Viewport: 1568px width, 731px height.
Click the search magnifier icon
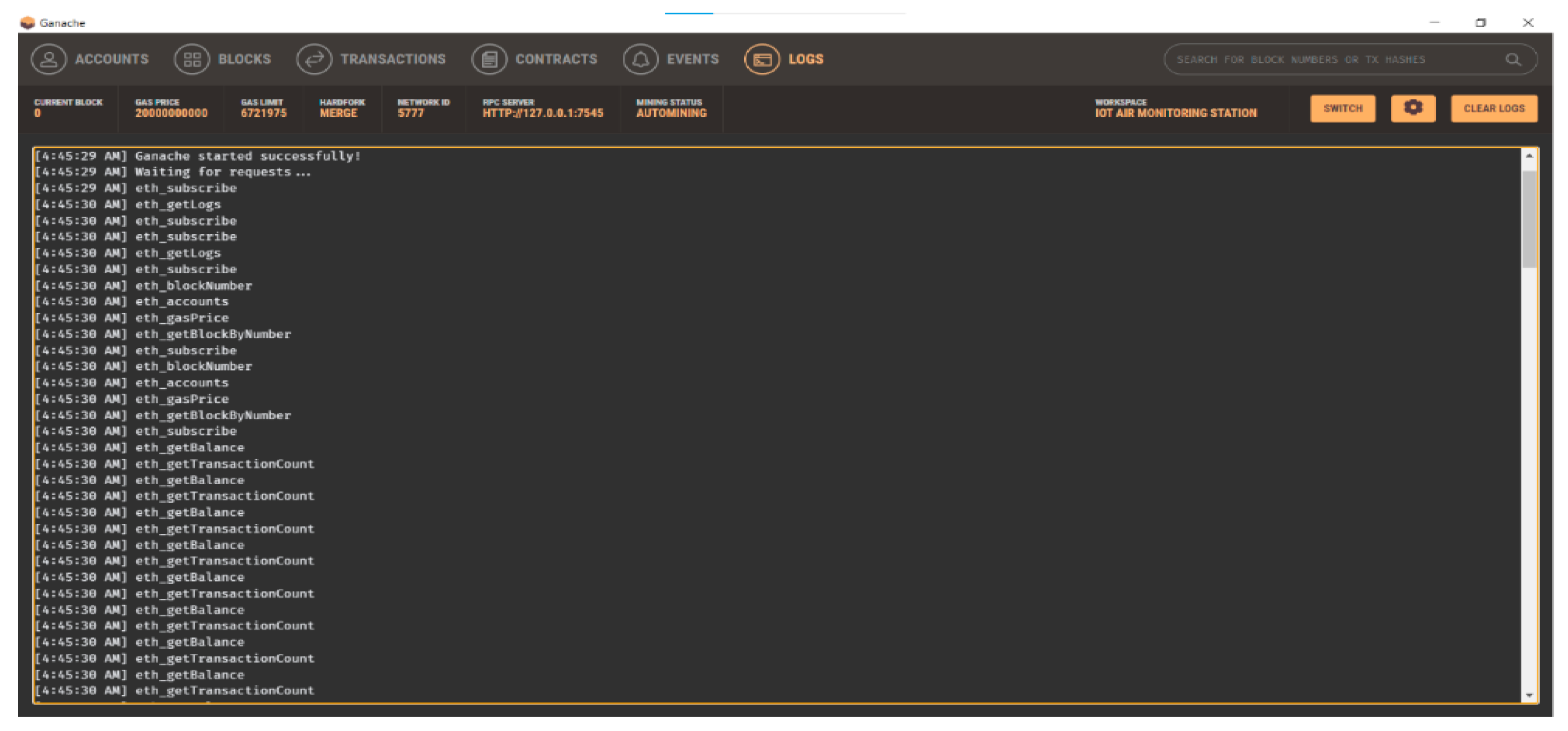(1513, 60)
